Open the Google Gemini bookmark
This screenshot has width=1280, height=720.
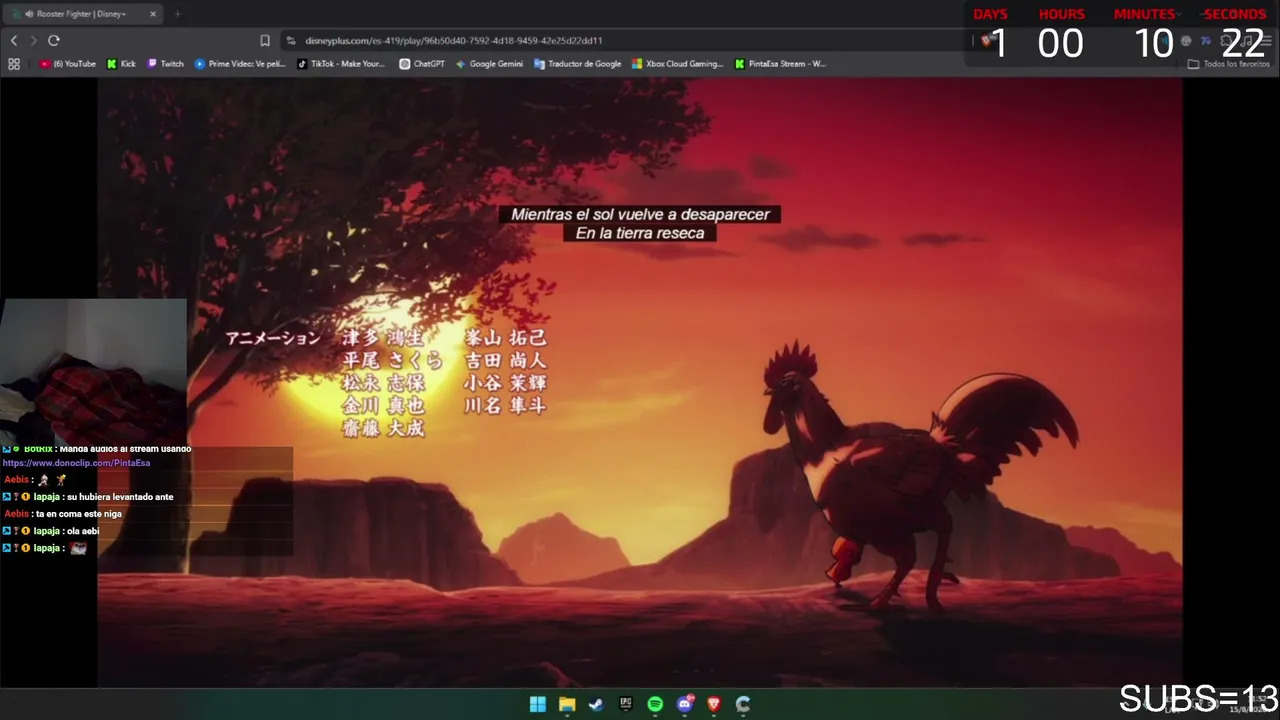click(x=489, y=64)
